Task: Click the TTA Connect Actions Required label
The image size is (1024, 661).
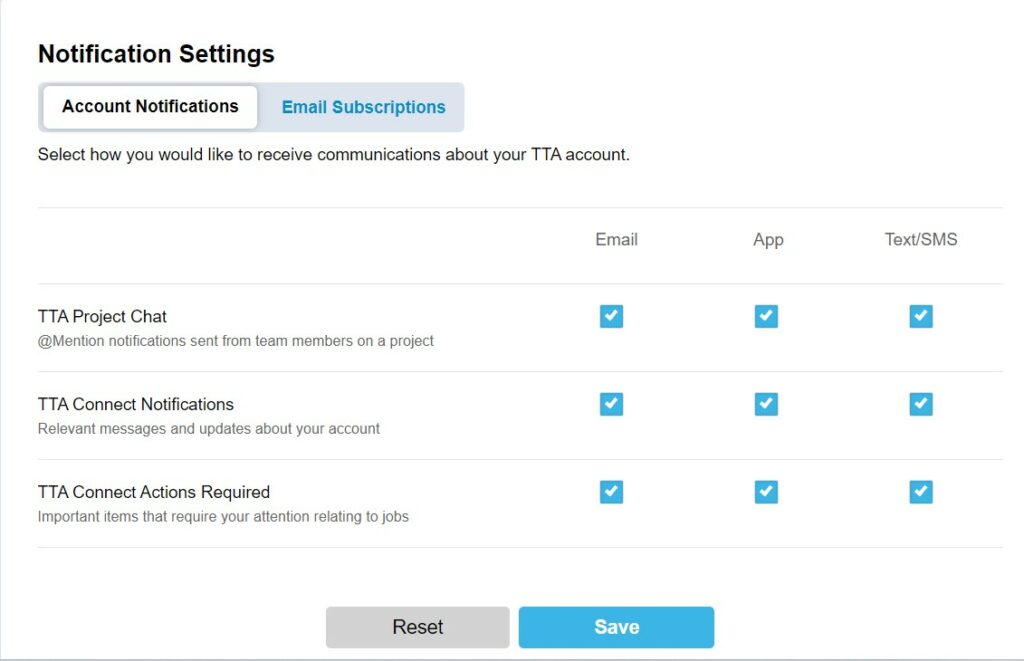Action: [153, 492]
